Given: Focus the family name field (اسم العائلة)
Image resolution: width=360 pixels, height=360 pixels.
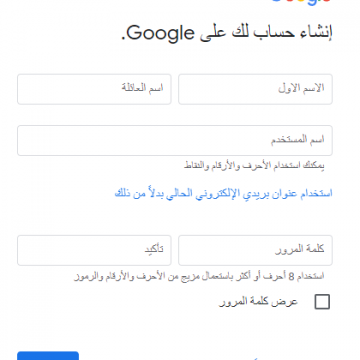Looking at the screenshot, I should (x=94, y=89).
